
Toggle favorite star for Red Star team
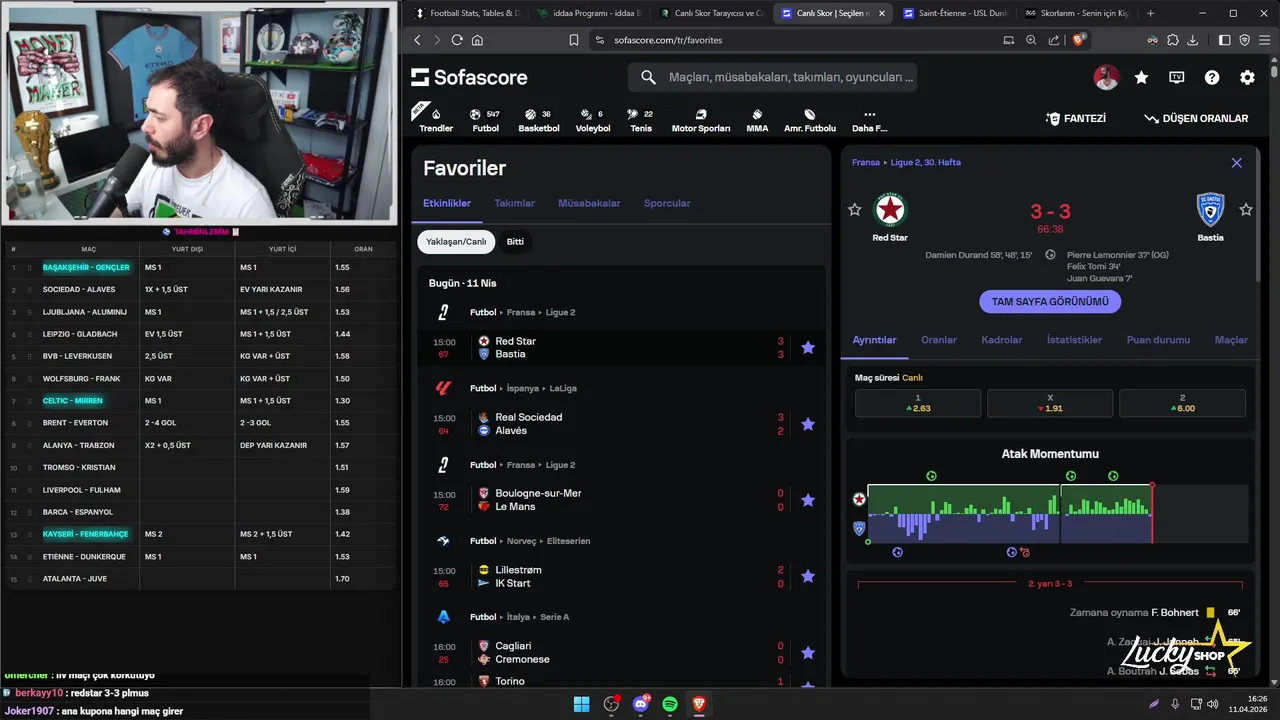(x=854, y=210)
